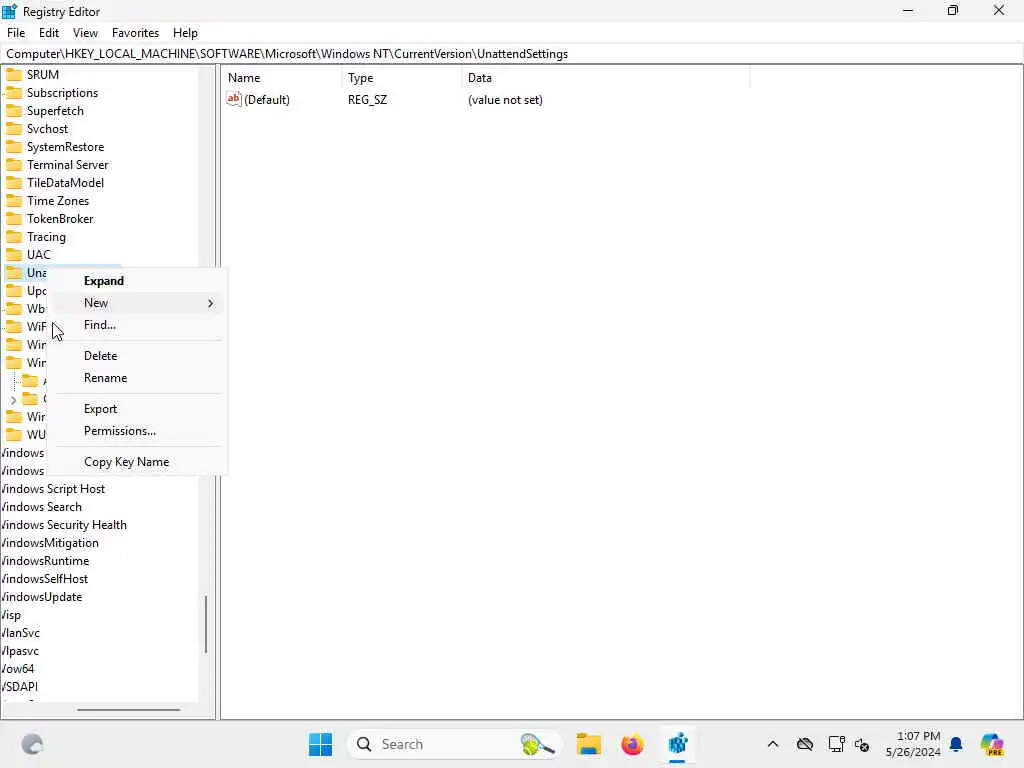Select the TileDataModel folder icon
This screenshot has height=768, width=1024.
[14, 182]
